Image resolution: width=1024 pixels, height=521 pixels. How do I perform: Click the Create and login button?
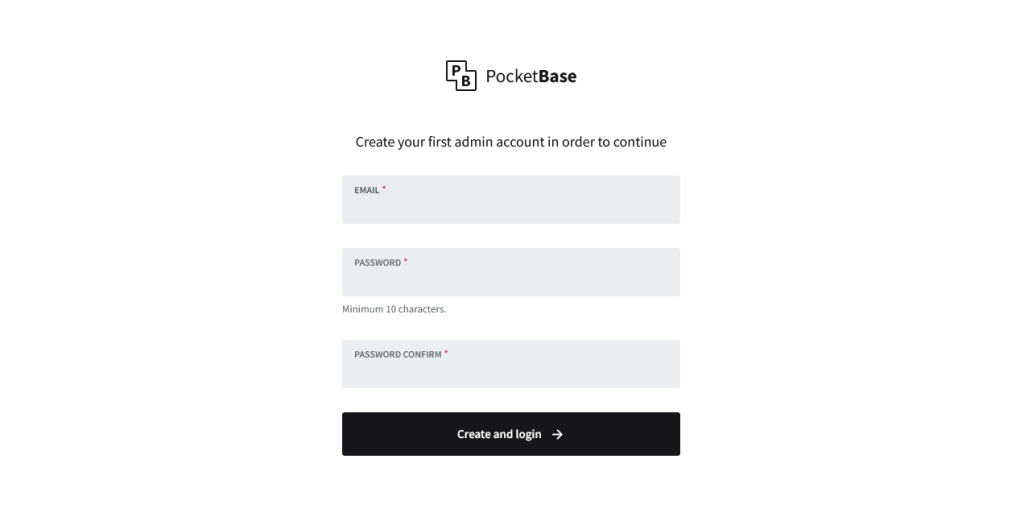[511, 434]
